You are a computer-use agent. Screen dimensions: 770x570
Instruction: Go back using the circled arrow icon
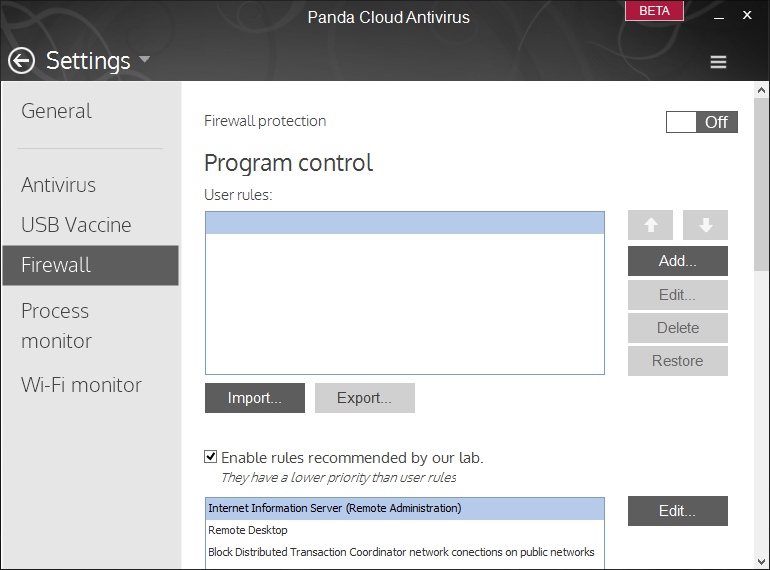point(21,61)
